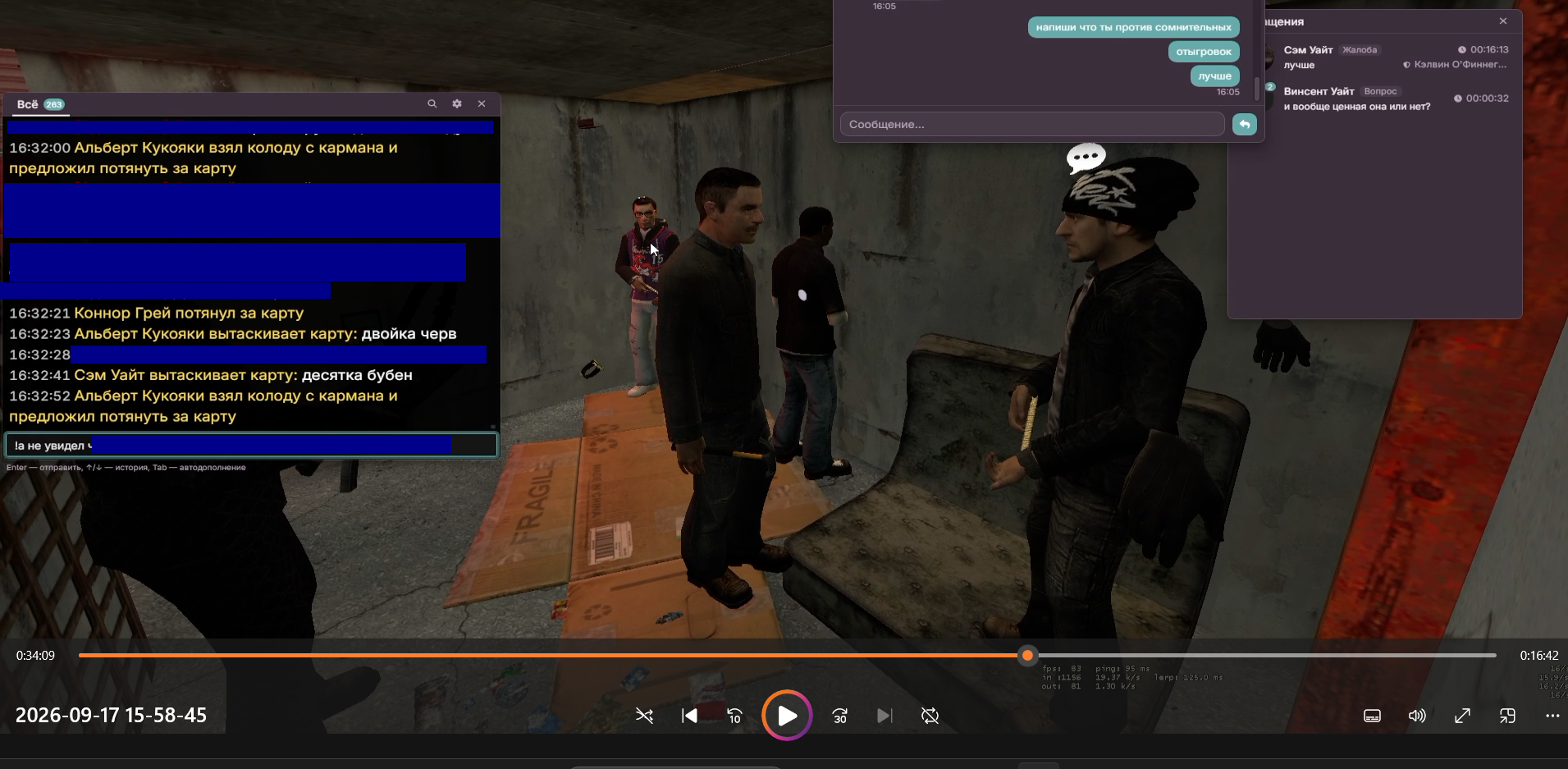The height and width of the screenshot is (769, 1568).
Task: Click the 'десятка бубен' card draw line
Action: 211,374
